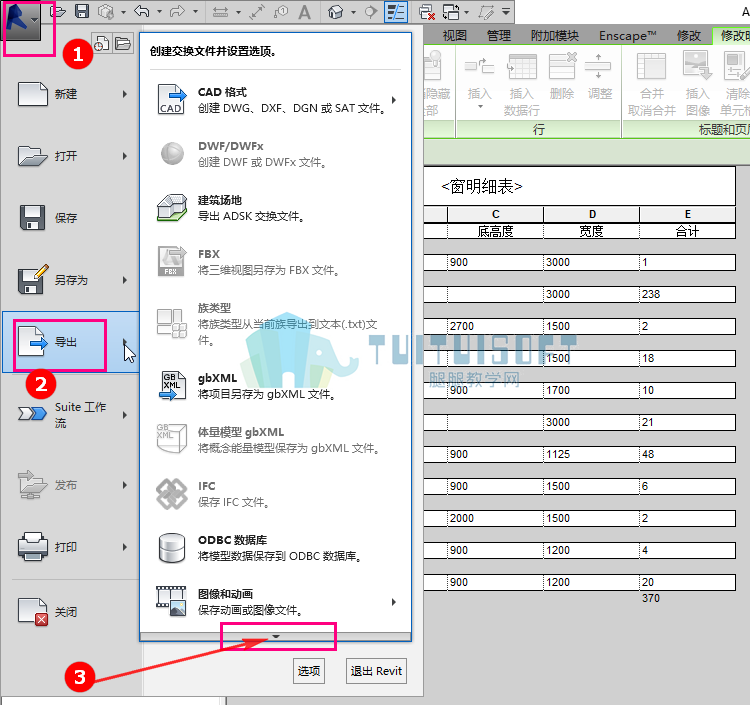Choose DWF/DWFx export option

[276, 154]
